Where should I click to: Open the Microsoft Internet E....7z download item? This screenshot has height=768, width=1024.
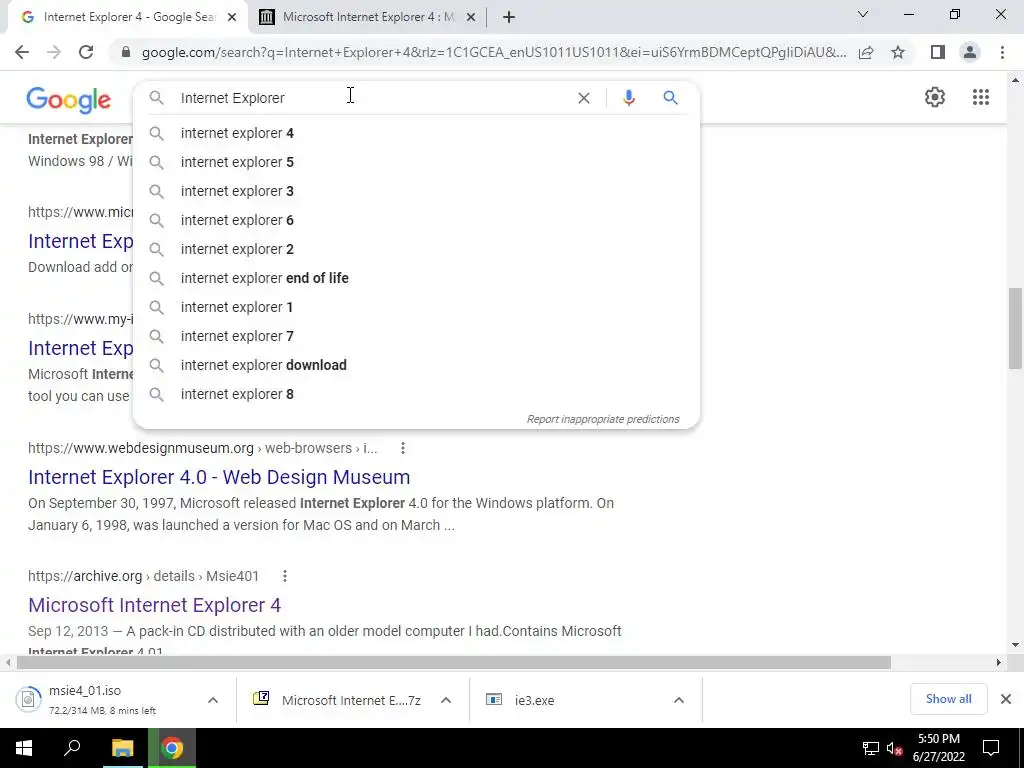point(336,700)
